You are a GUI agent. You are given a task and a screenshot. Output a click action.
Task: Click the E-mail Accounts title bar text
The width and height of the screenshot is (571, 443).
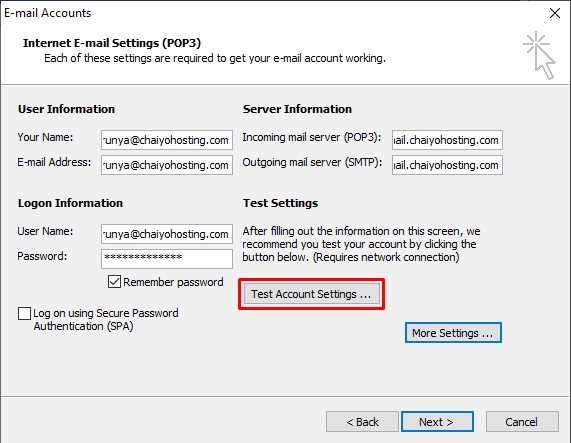(x=47, y=13)
